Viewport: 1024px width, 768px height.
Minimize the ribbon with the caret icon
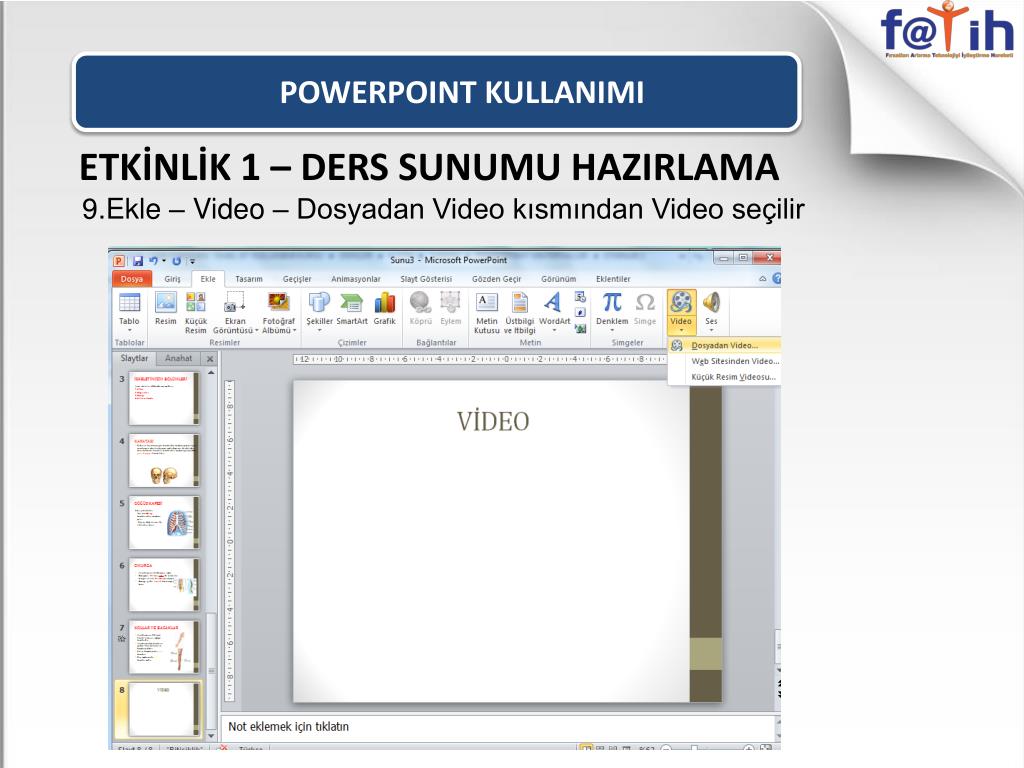762,279
